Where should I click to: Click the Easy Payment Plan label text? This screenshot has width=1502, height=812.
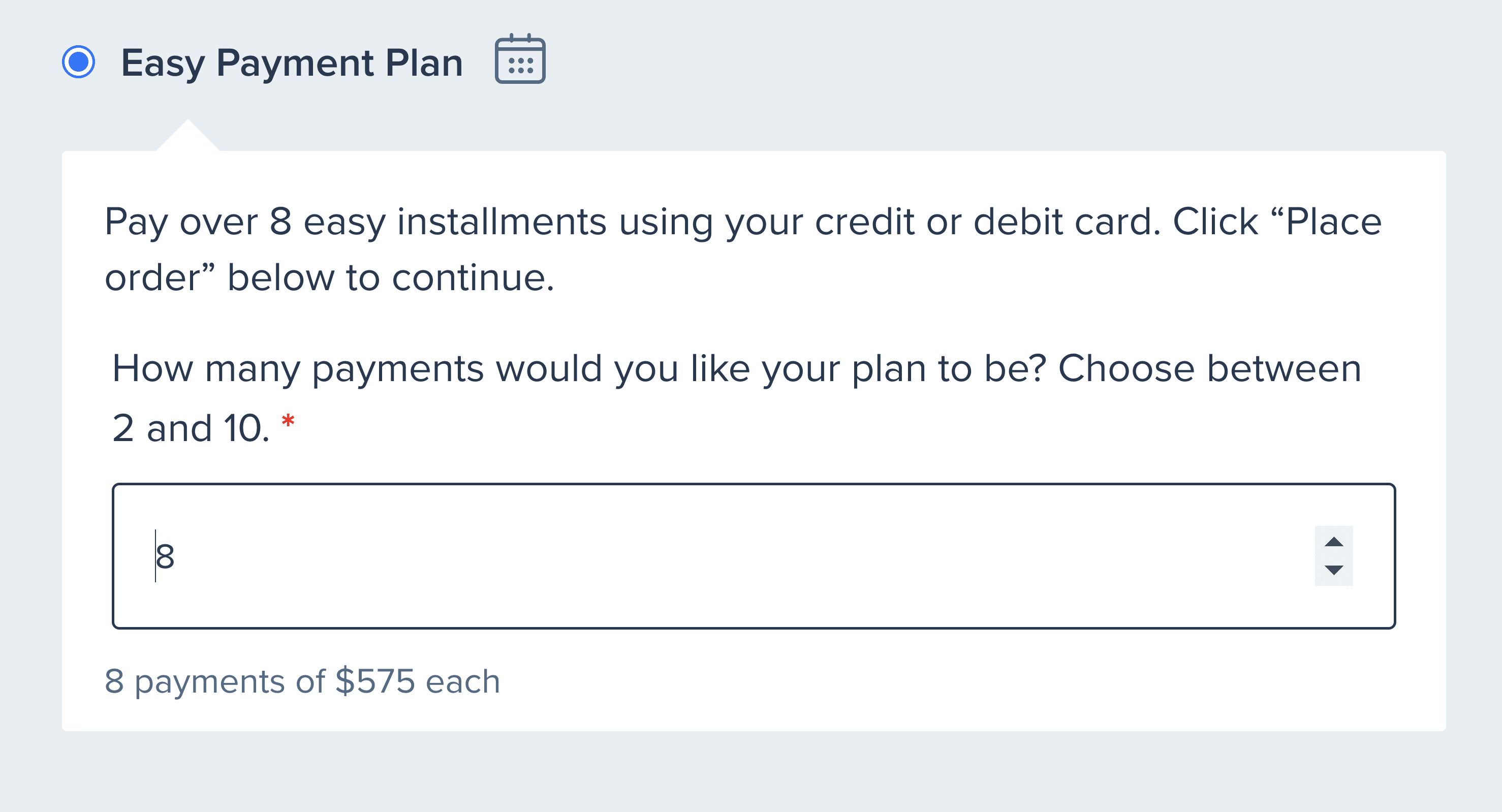(292, 63)
